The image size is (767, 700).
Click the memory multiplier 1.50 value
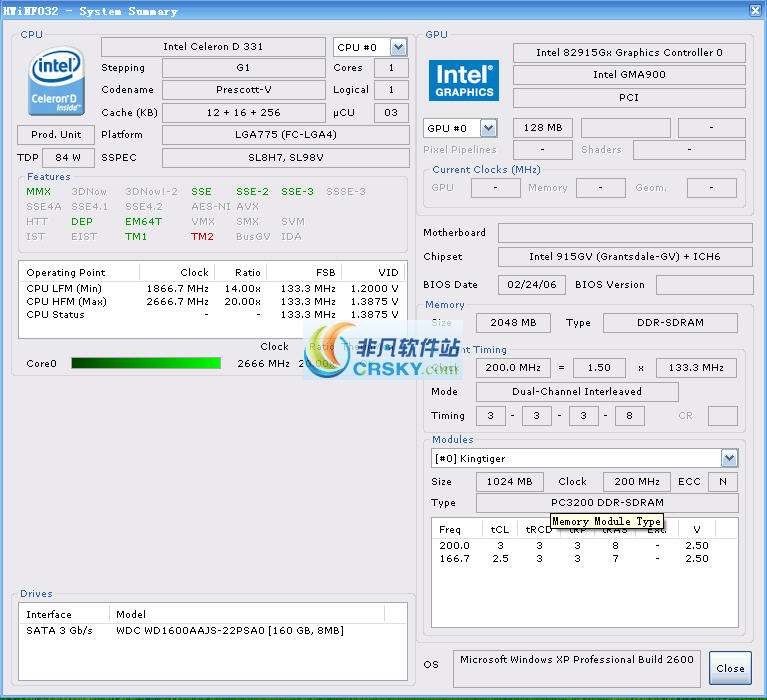pyautogui.click(x=599, y=368)
